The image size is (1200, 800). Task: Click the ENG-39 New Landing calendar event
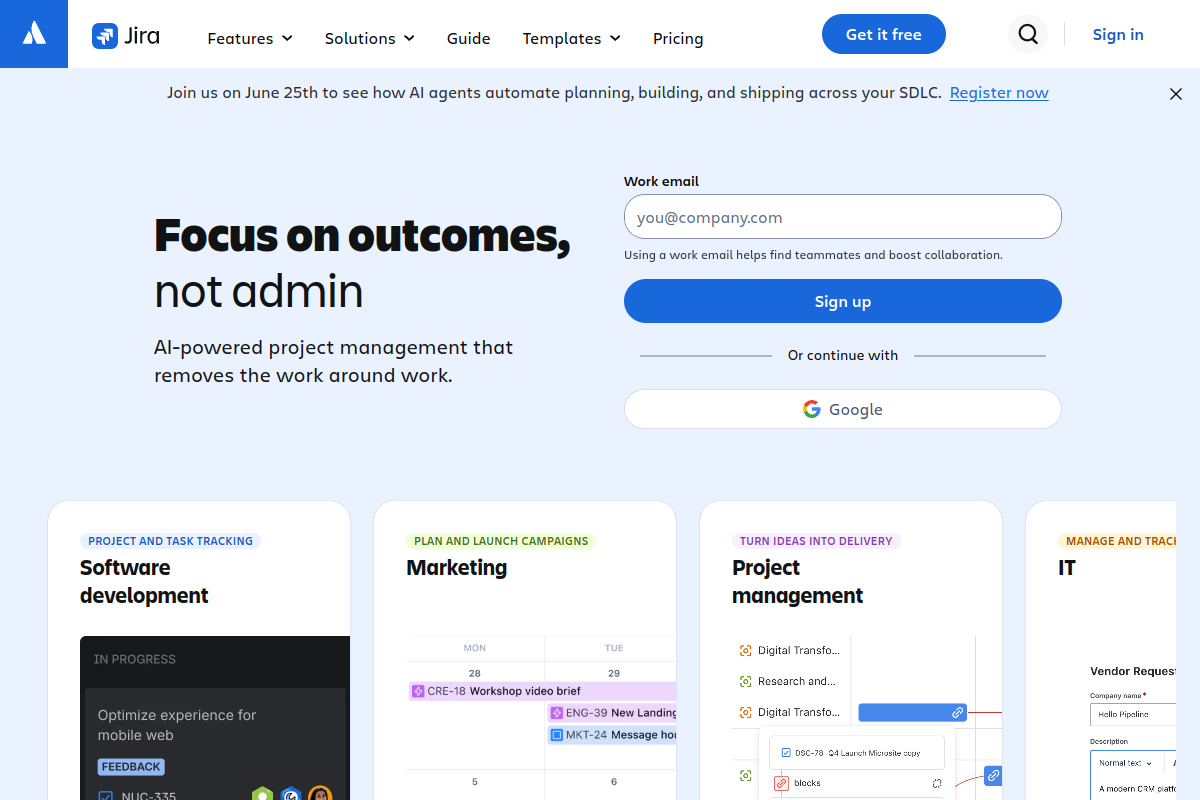tap(612, 713)
